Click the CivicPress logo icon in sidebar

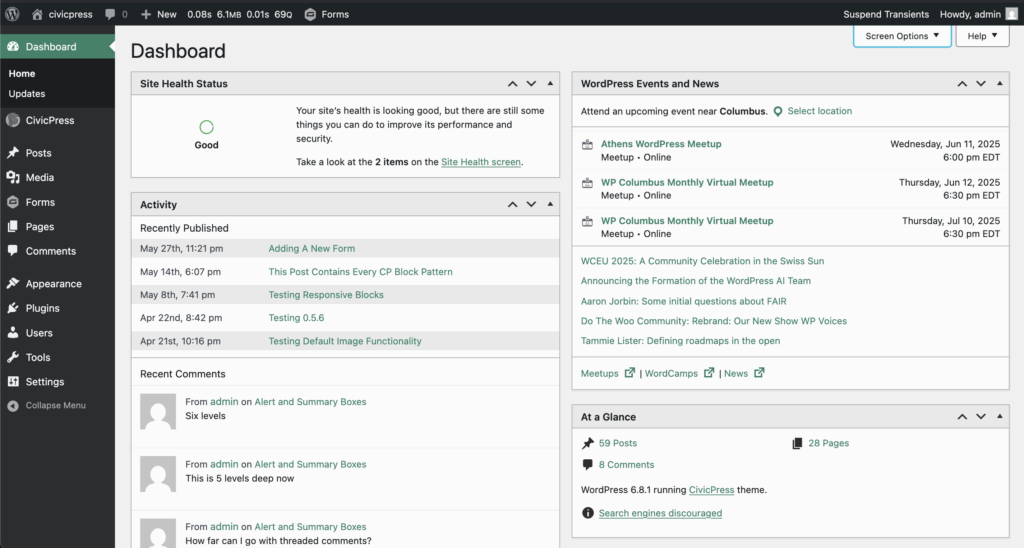point(12,120)
